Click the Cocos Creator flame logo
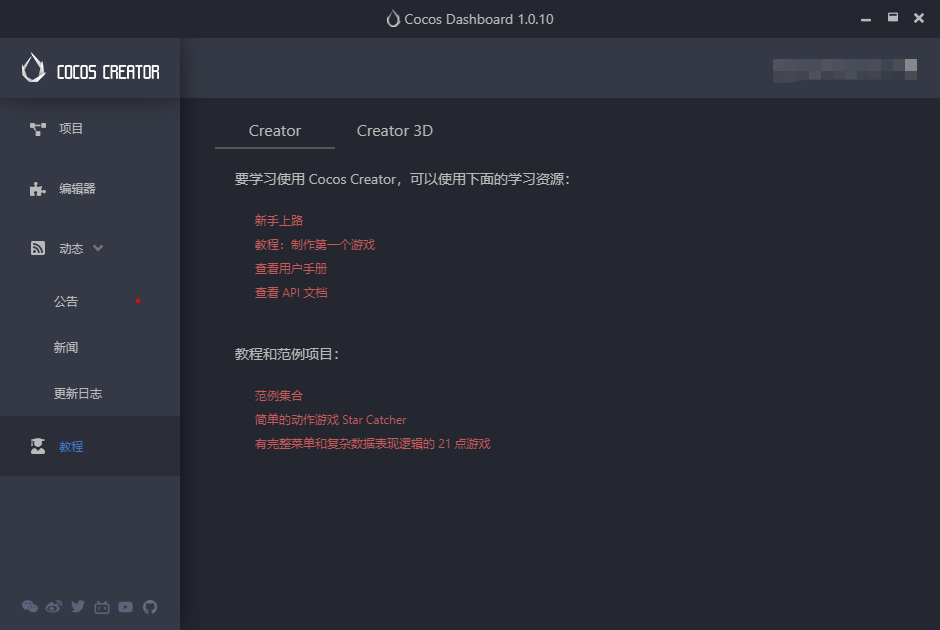The image size is (940, 630). click(x=34, y=68)
